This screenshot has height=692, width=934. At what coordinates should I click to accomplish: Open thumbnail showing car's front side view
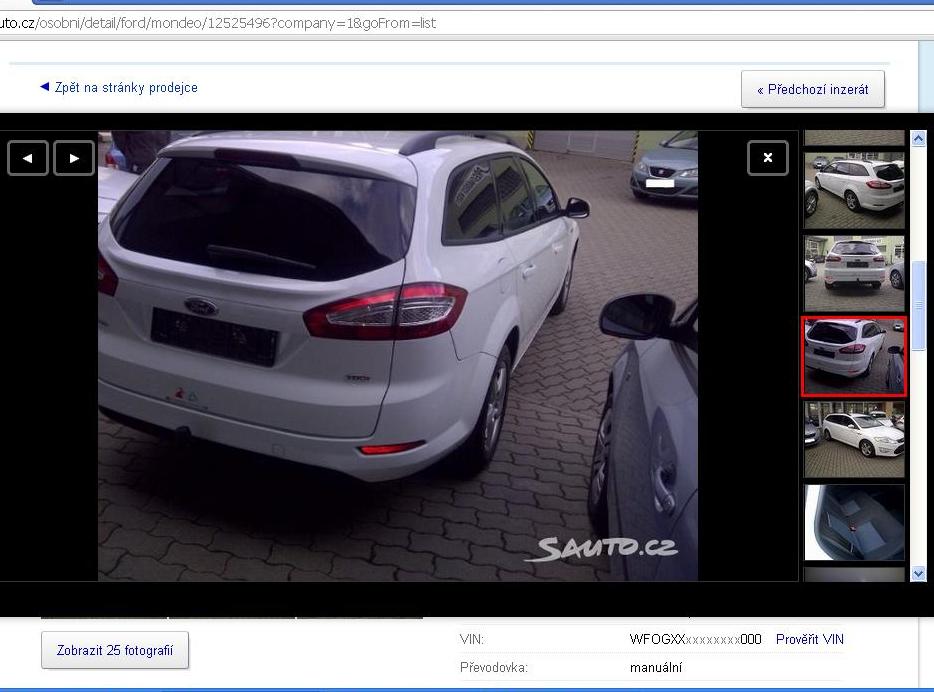[x=854, y=439]
